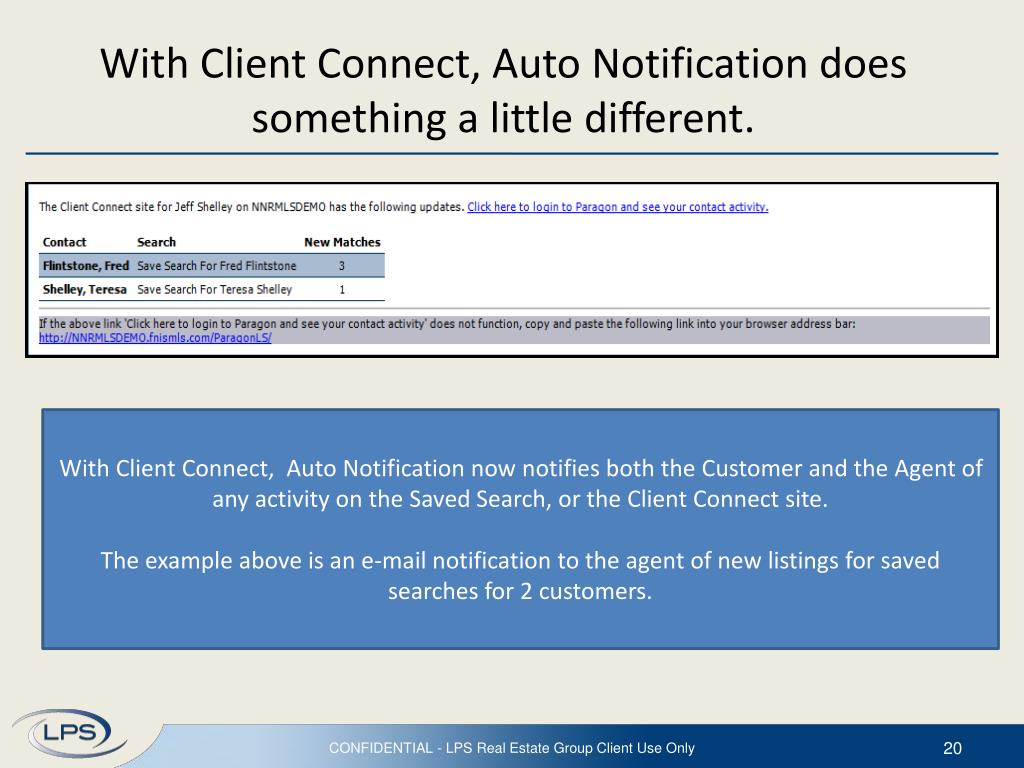The height and width of the screenshot is (768, 1024).
Task: Click the blue box paragraph about notifying Customer and Agent
Action: (x=520, y=483)
